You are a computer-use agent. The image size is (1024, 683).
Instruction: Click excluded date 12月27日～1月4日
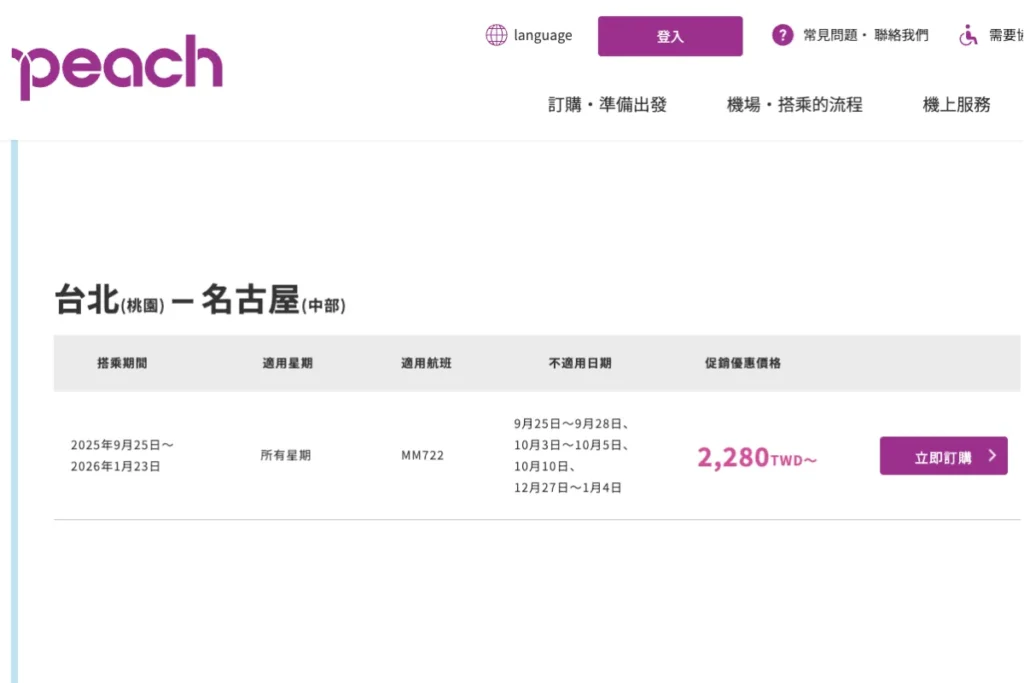coord(568,488)
